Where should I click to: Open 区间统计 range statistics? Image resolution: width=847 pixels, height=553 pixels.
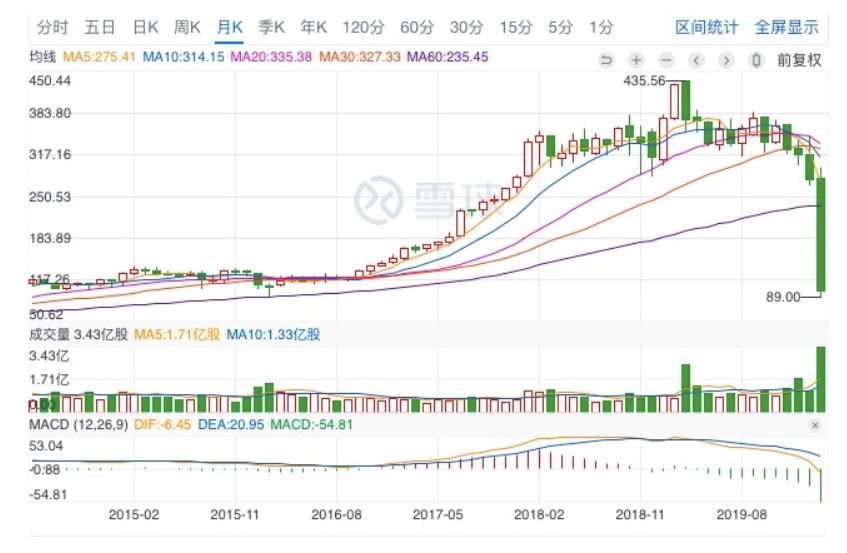coord(707,27)
